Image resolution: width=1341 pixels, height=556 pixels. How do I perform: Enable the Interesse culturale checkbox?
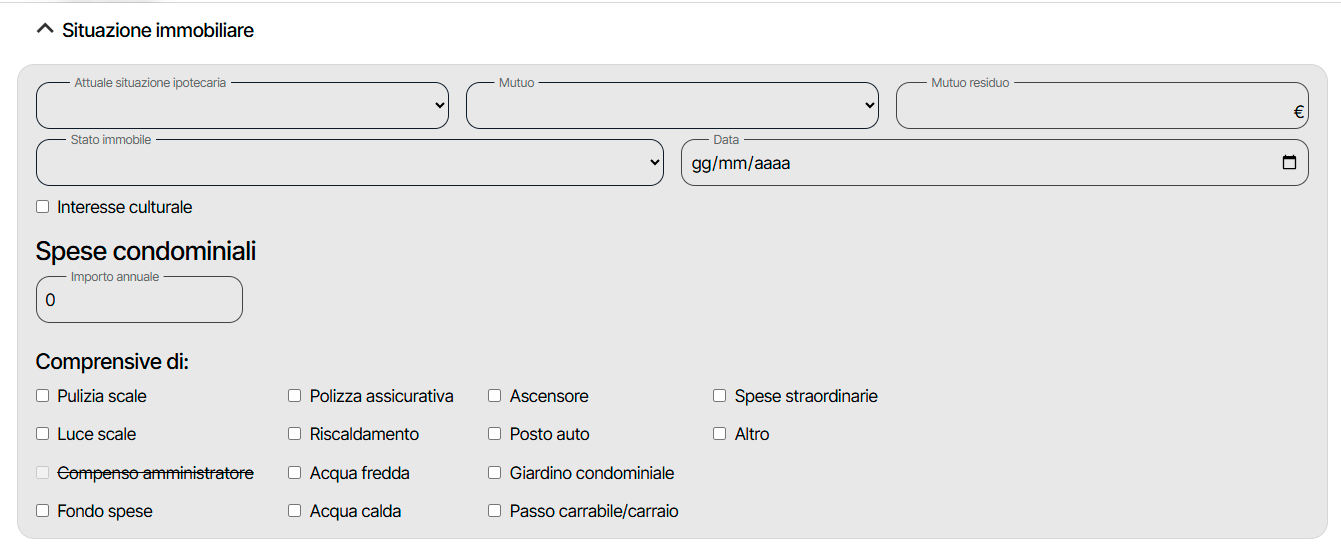(x=42, y=207)
